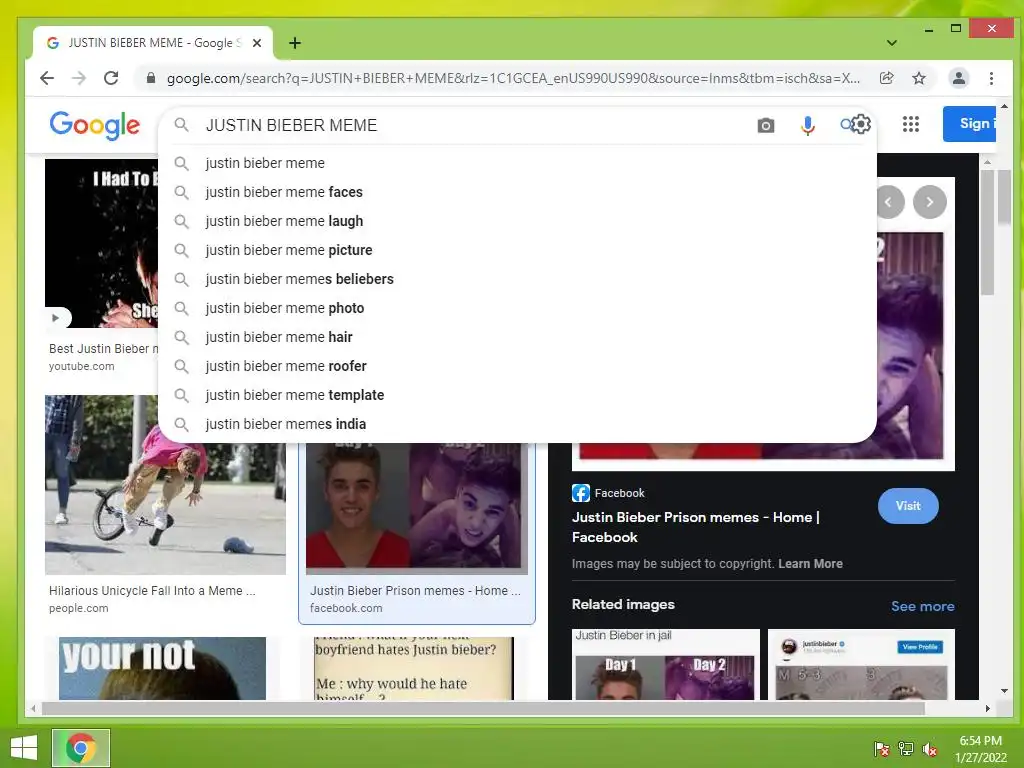Click the preview panel vertical scrollbar
Image resolution: width=1024 pixels, height=768 pixels.
click(987, 232)
